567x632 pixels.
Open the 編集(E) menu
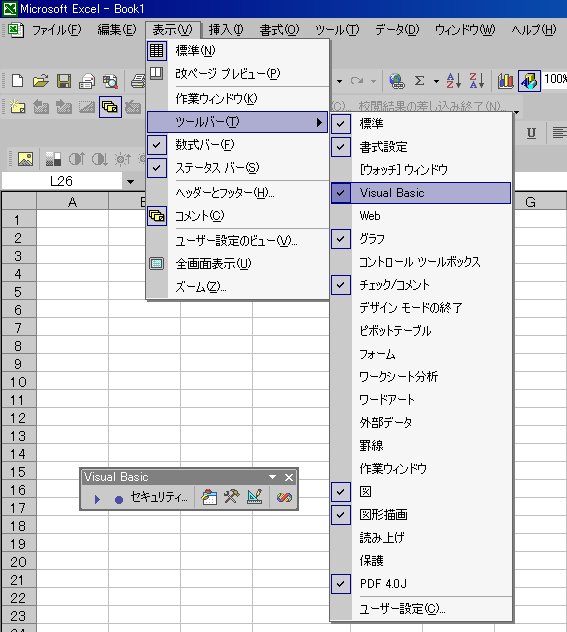pyautogui.click(x=117, y=30)
